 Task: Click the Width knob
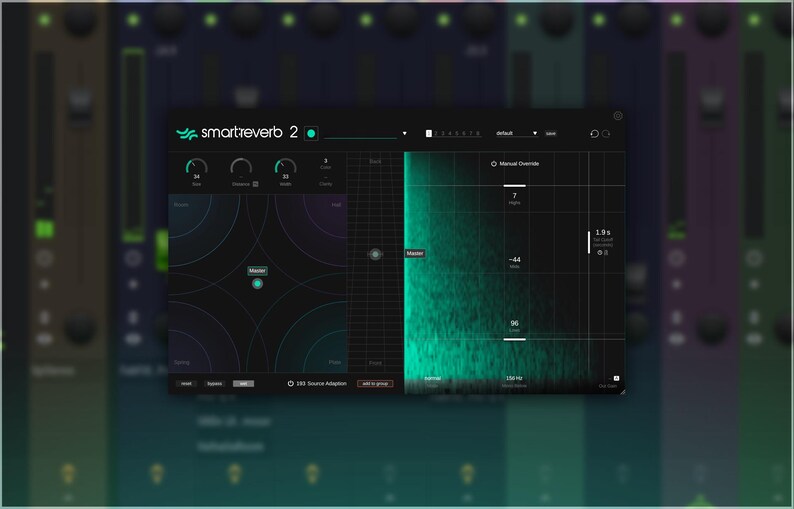click(286, 168)
